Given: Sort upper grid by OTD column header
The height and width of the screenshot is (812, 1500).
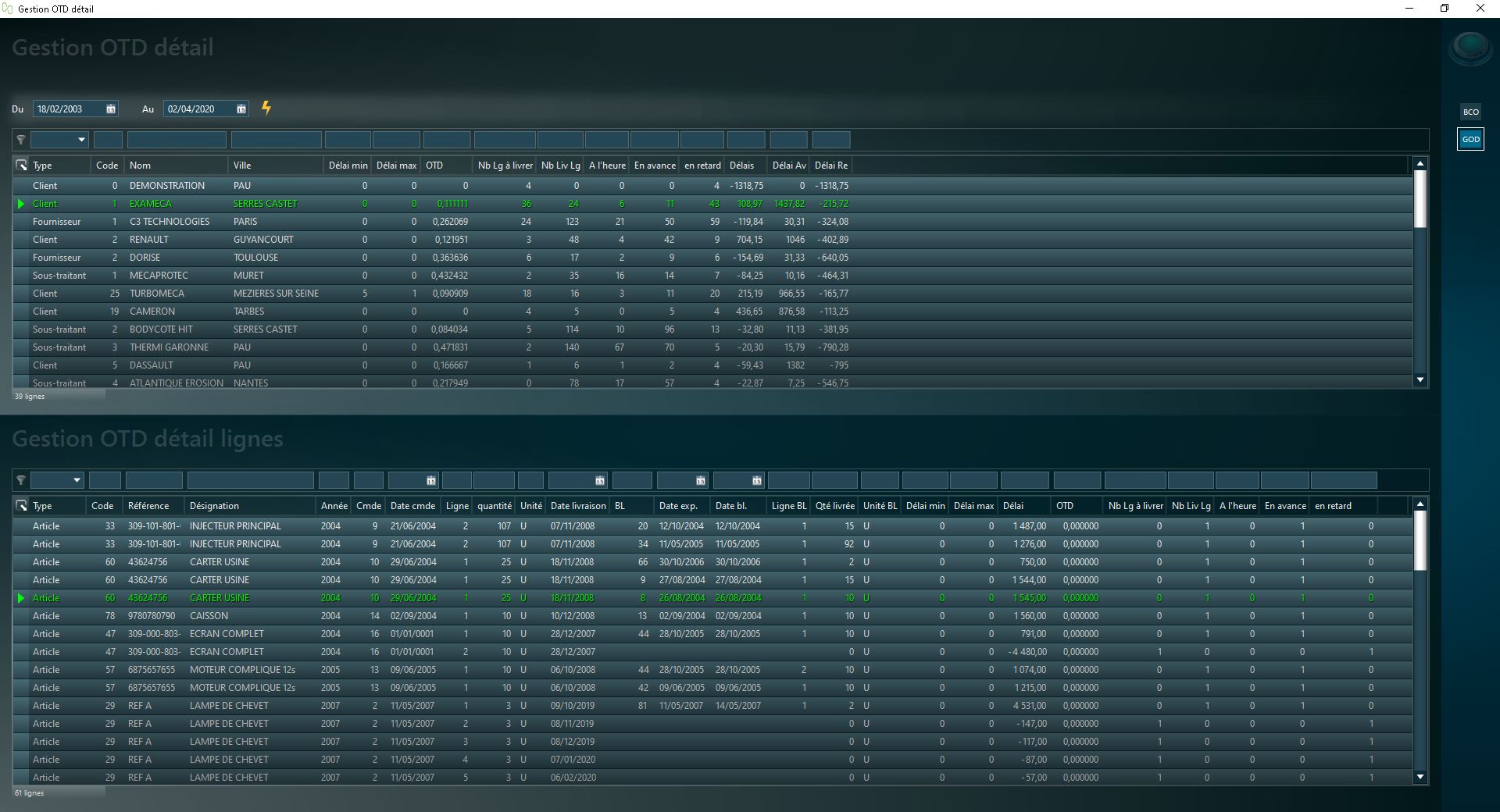Looking at the screenshot, I should click(x=434, y=166).
